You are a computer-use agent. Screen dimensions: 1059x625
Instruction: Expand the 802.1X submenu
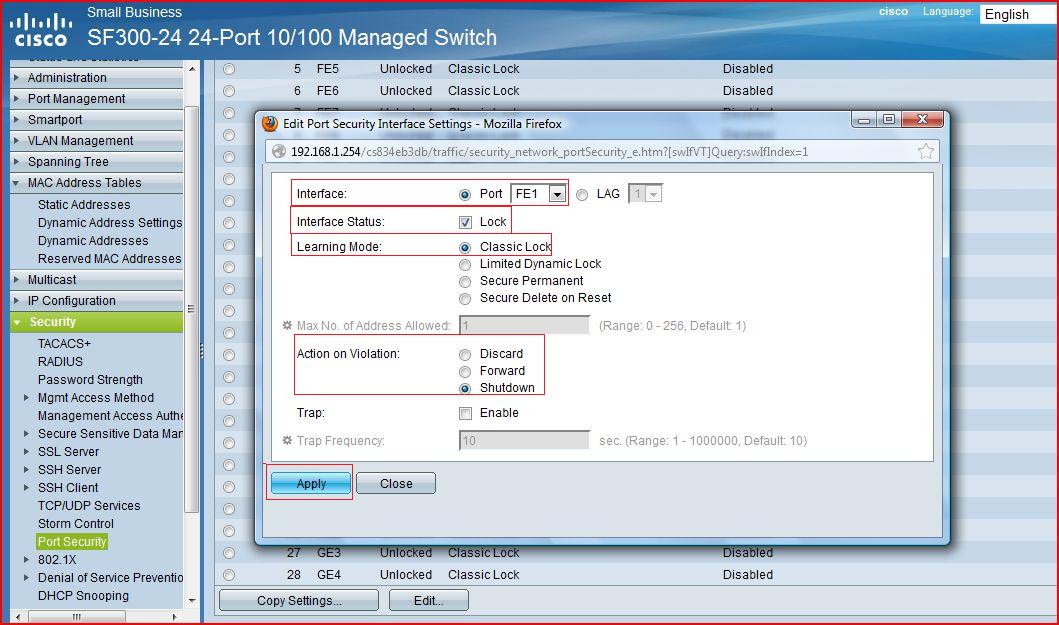coord(26,560)
